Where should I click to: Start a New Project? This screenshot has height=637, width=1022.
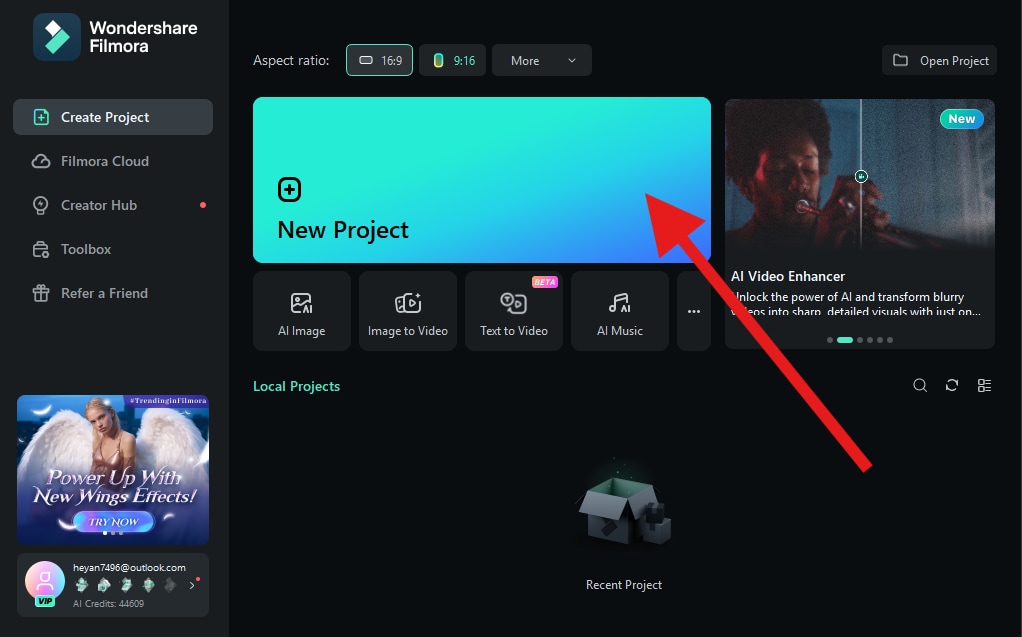pyautogui.click(x=482, y=180)
